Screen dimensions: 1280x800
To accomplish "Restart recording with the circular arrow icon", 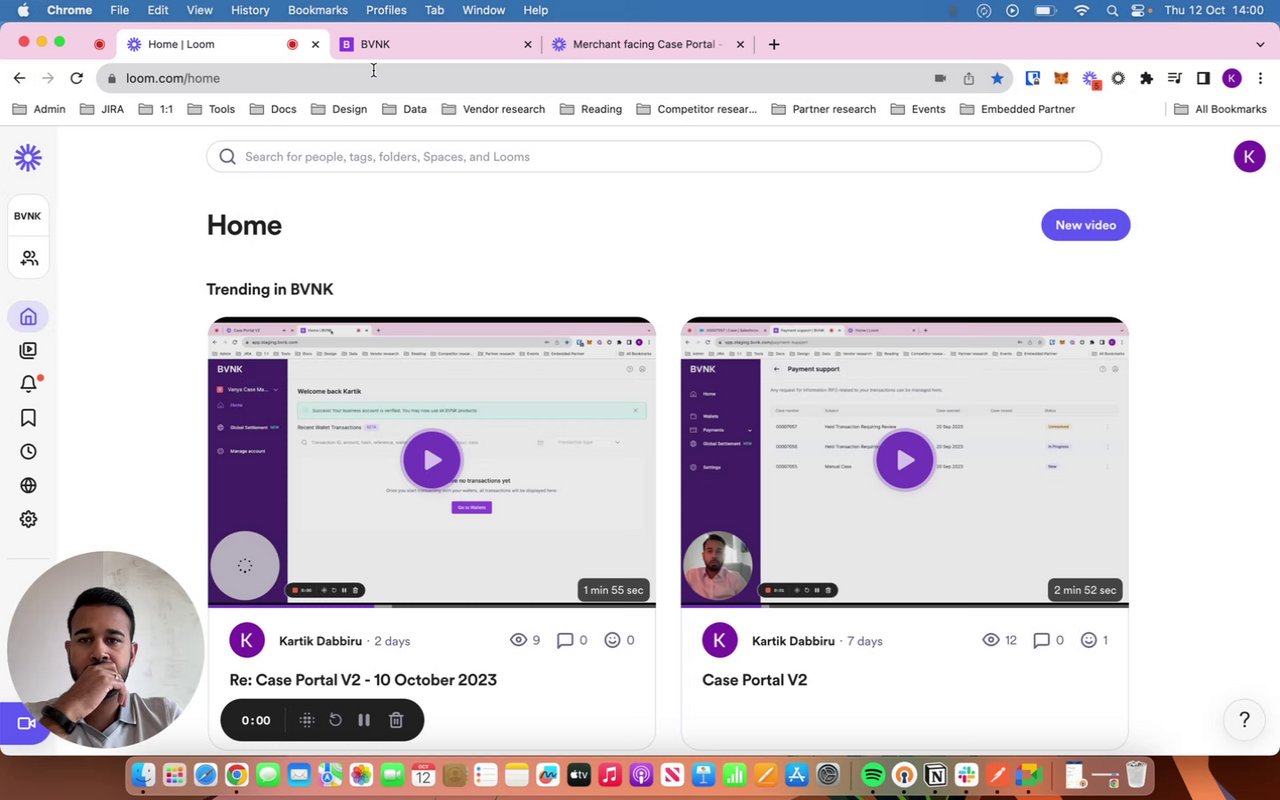I will coord(336,720).
